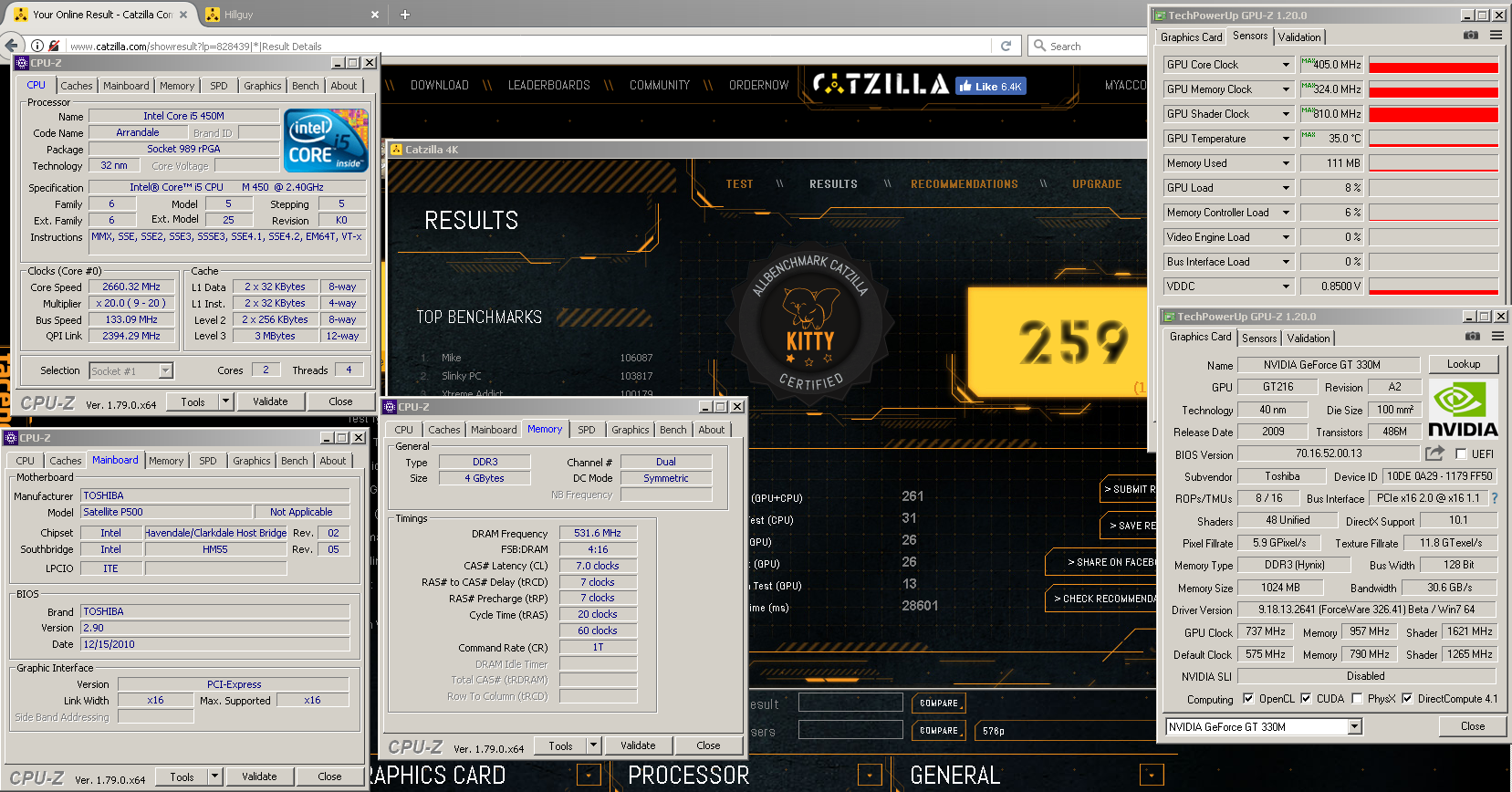Open GPU Temperature sensor dropdown
The image size is (1512, 792).
pyautogui.click(x=1286, y=139)
